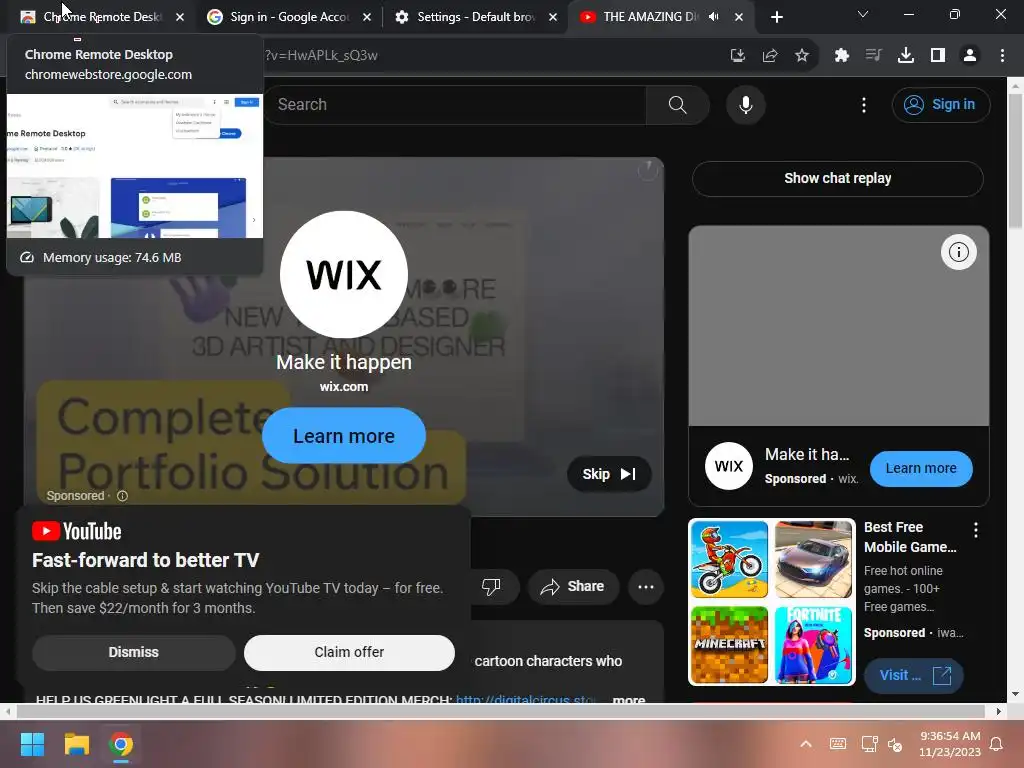
Task: Click Claim offer for YouTube TV
Action: (349, 652)
